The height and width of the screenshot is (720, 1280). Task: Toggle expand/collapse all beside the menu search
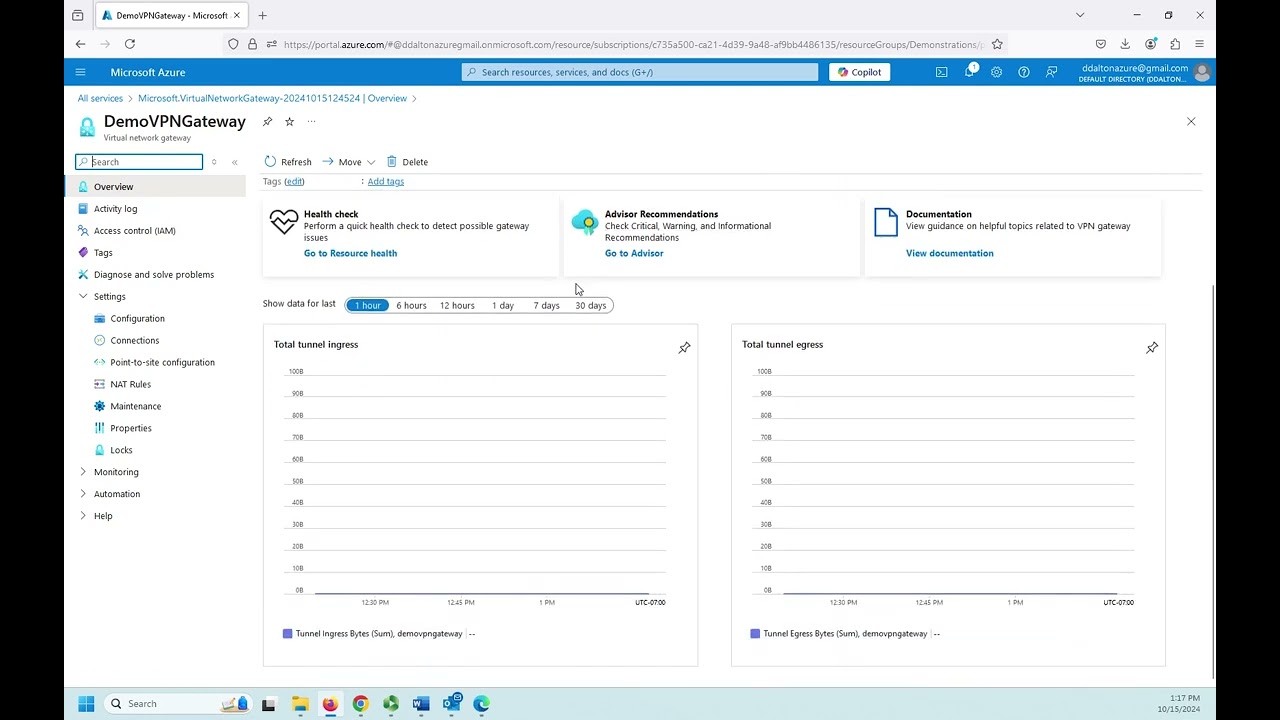tap(213, 162)
